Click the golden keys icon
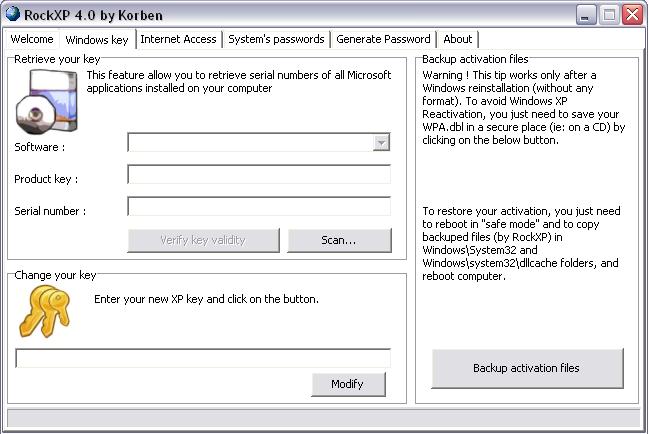Screen dimensions: 649x434 pos(45,311)
